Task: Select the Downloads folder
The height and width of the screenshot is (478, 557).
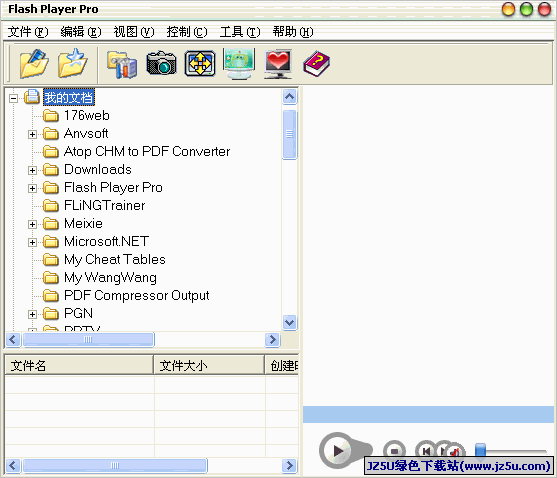Action: [98, 169]
